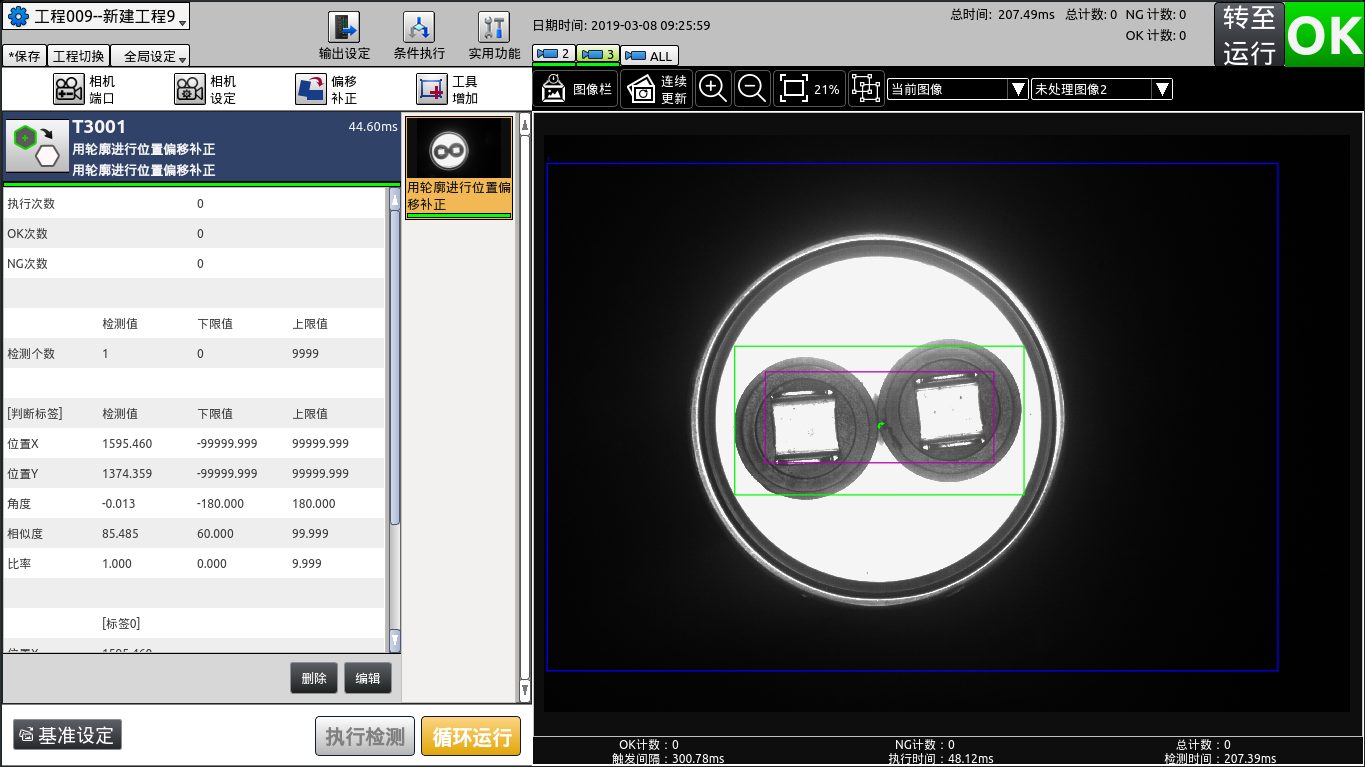Switch to camera tab 2
Viewport: 1365px width, 767px height.
[x=554, y=54]
